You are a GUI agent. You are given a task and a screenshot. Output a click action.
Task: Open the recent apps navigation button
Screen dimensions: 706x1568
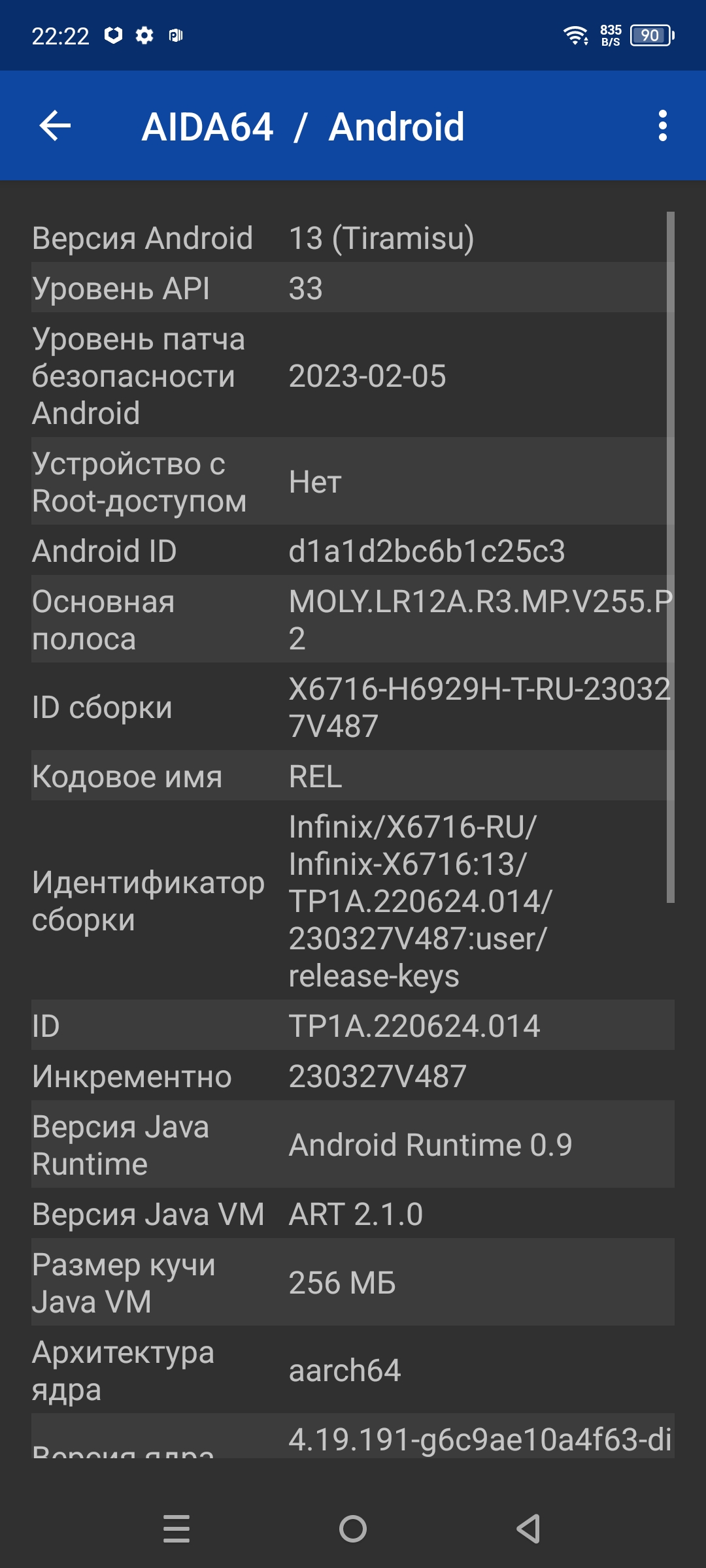pos(176,1529)
